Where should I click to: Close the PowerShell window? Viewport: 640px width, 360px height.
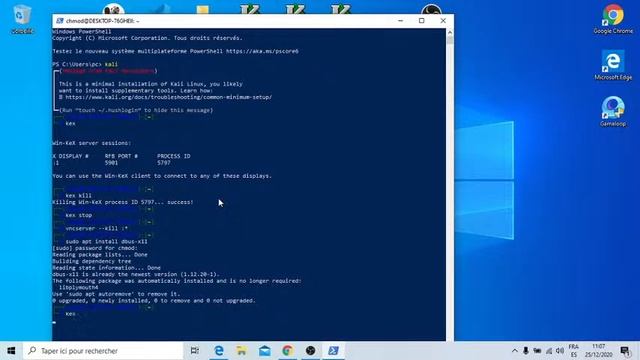pos(443,21)
